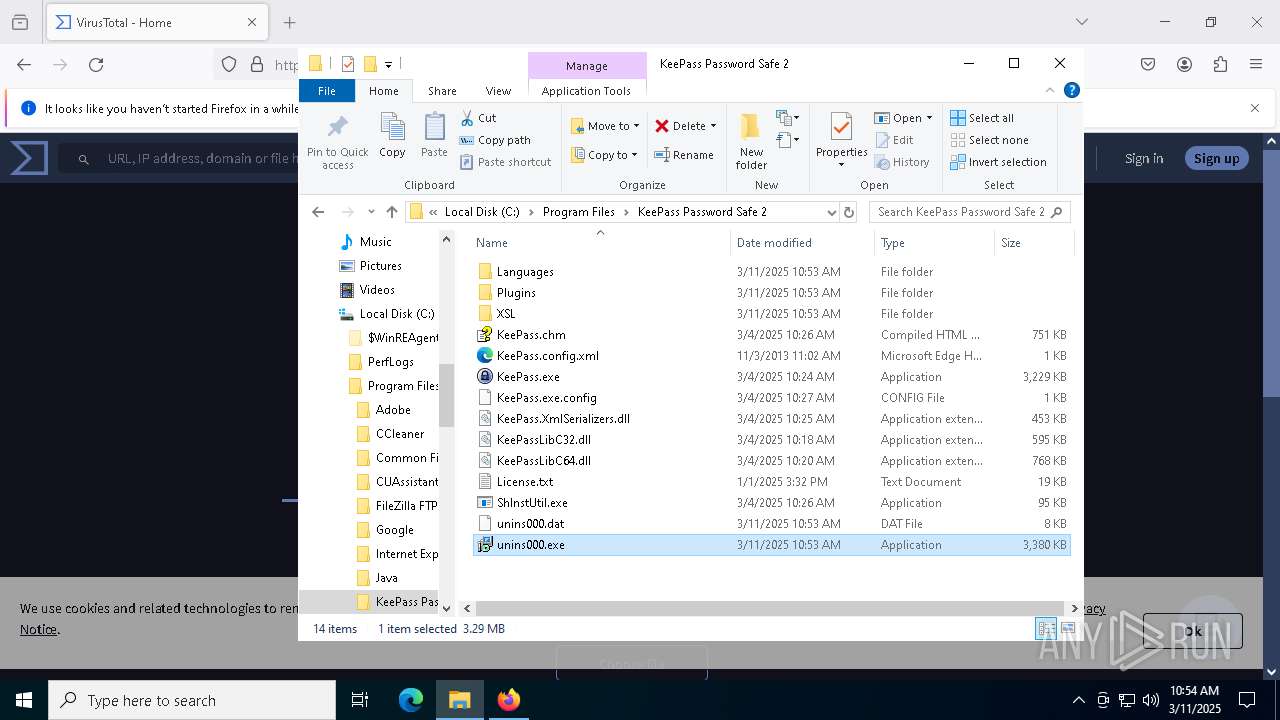Select KeePass.exe application
This screenshot has height=720, width=1280.
click(x=528, y=377)
